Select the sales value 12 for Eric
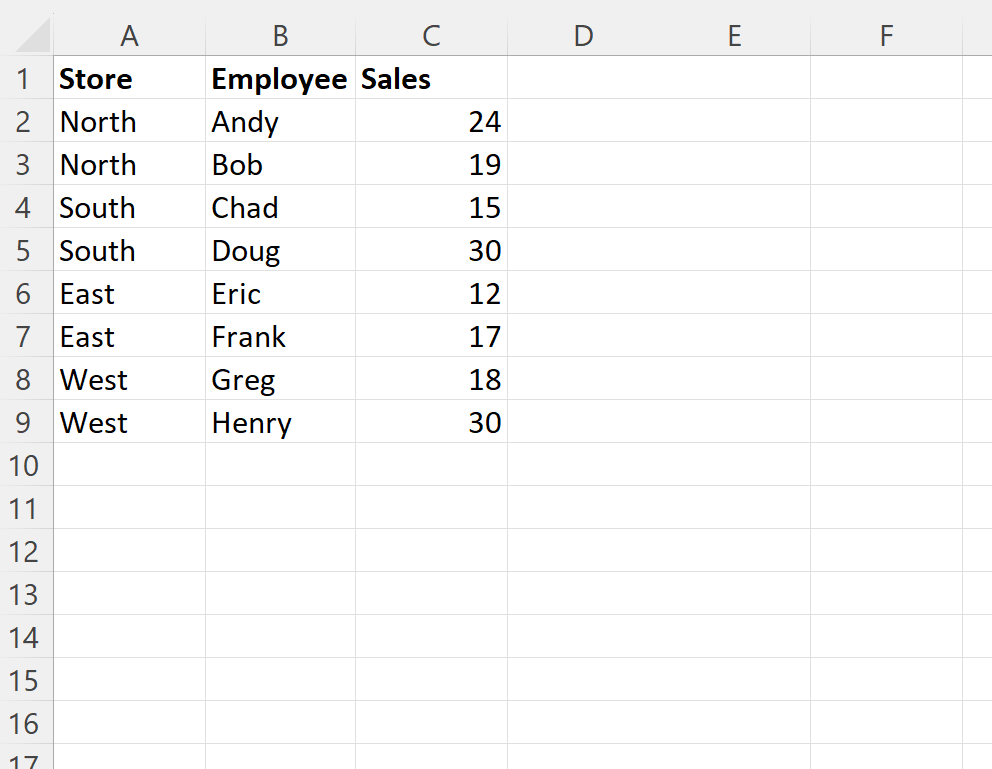992x769 pixels. pos(431,293)
